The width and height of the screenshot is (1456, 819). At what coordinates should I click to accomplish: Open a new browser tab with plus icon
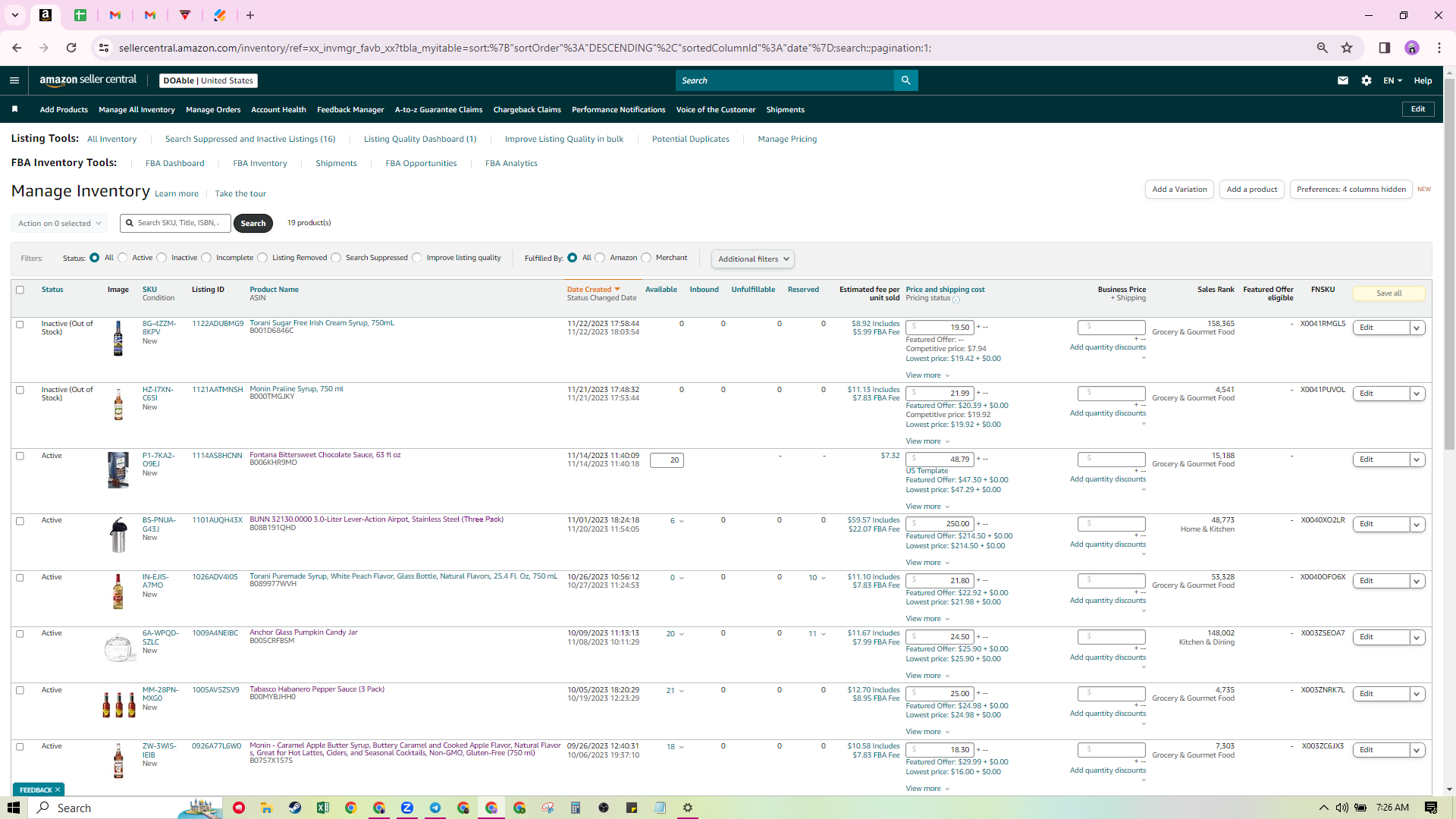pos(250,15)
